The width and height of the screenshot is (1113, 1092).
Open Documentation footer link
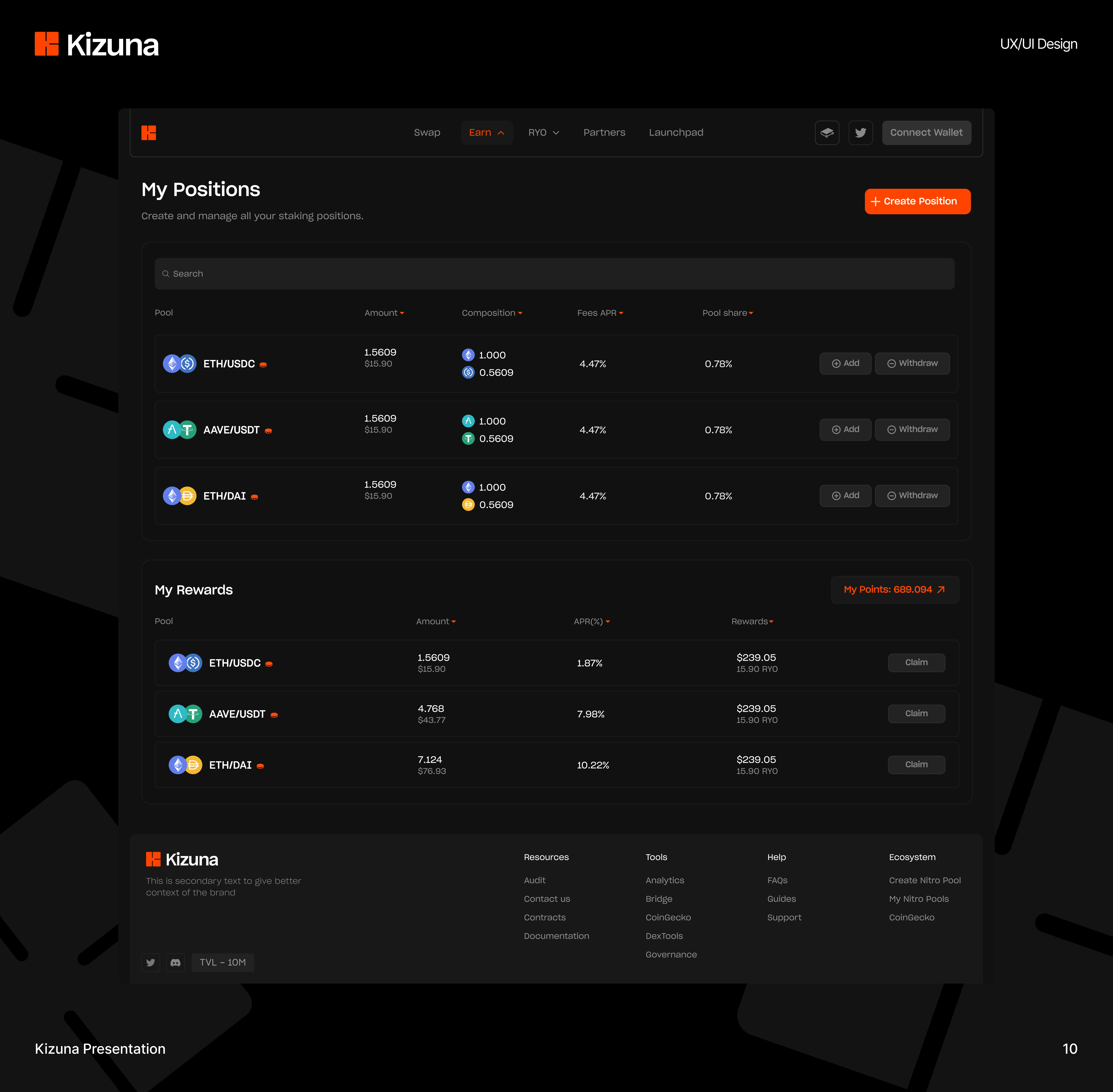556,936
